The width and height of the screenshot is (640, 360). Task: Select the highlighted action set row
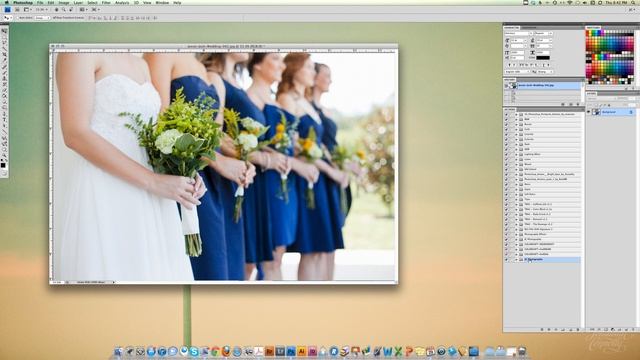(542, 260)
